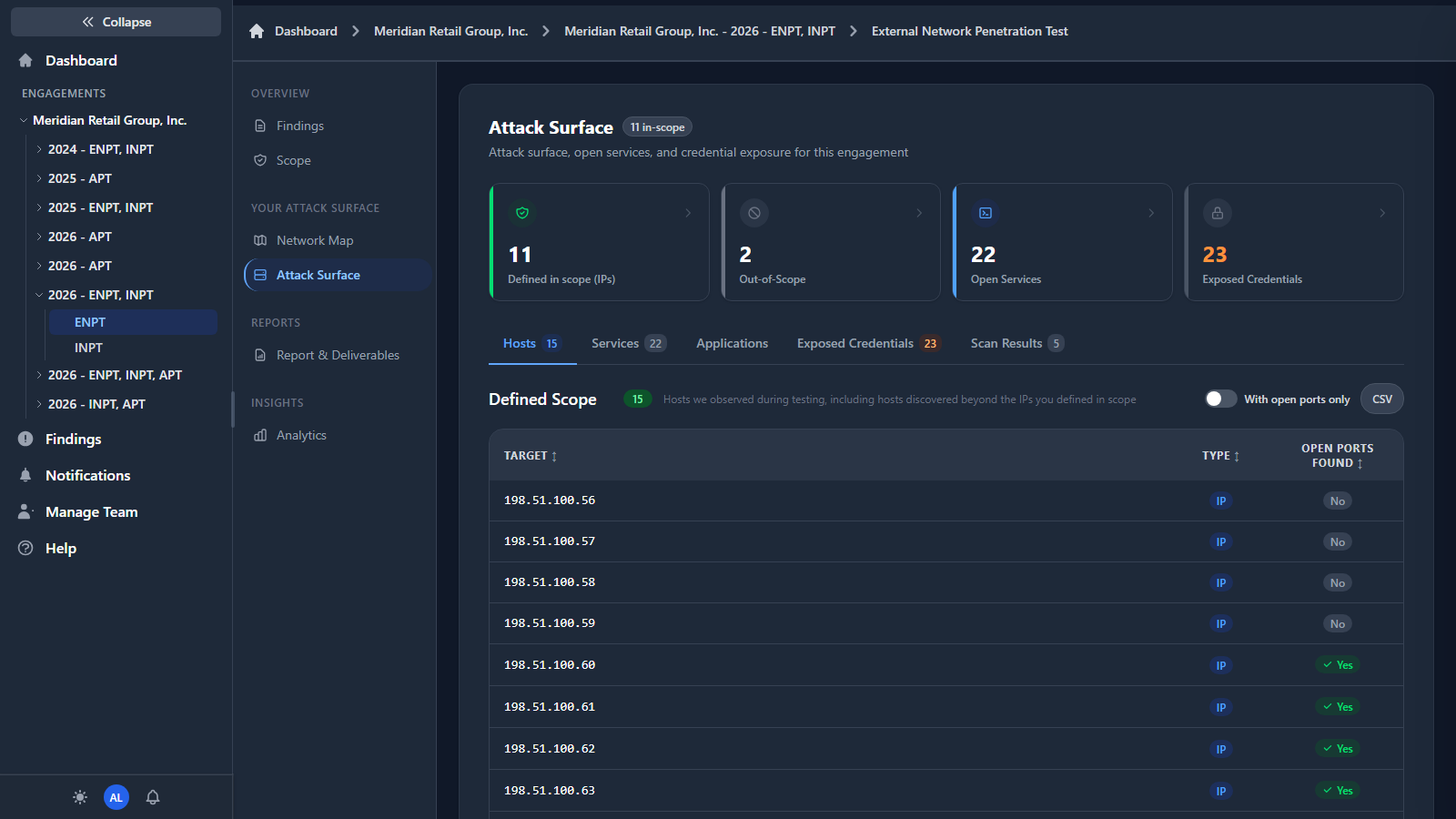Switch to the Applications tab
This screenshot has height=819, width=1456.
732,343
